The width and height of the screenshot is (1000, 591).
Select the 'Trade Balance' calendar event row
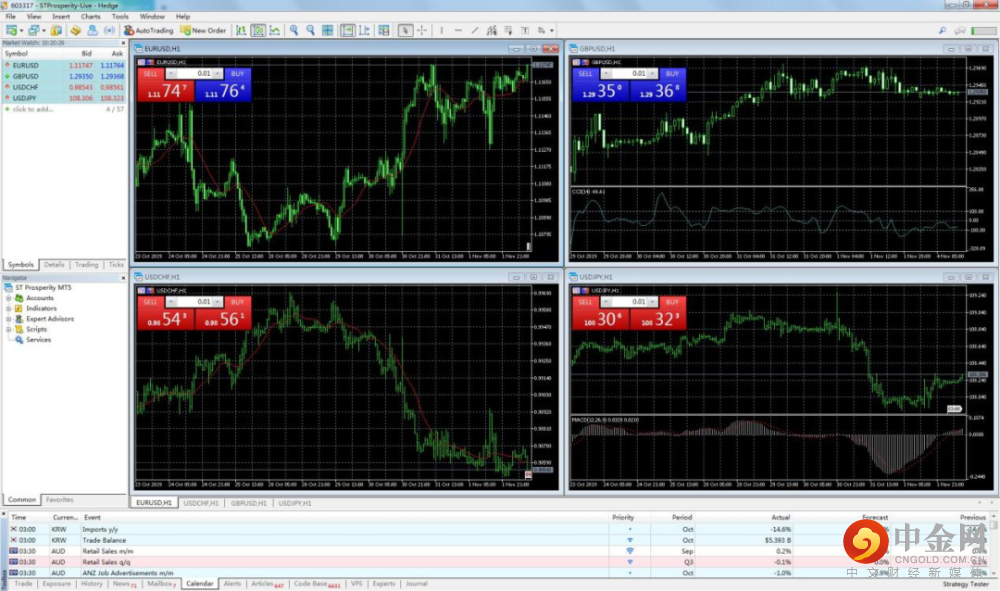(497, 540)
